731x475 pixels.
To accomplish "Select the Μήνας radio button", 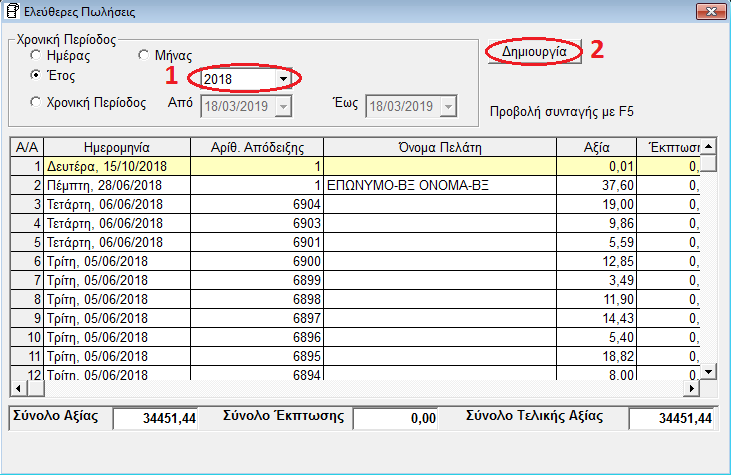I will pyautogui.click(x=144, y=55).
